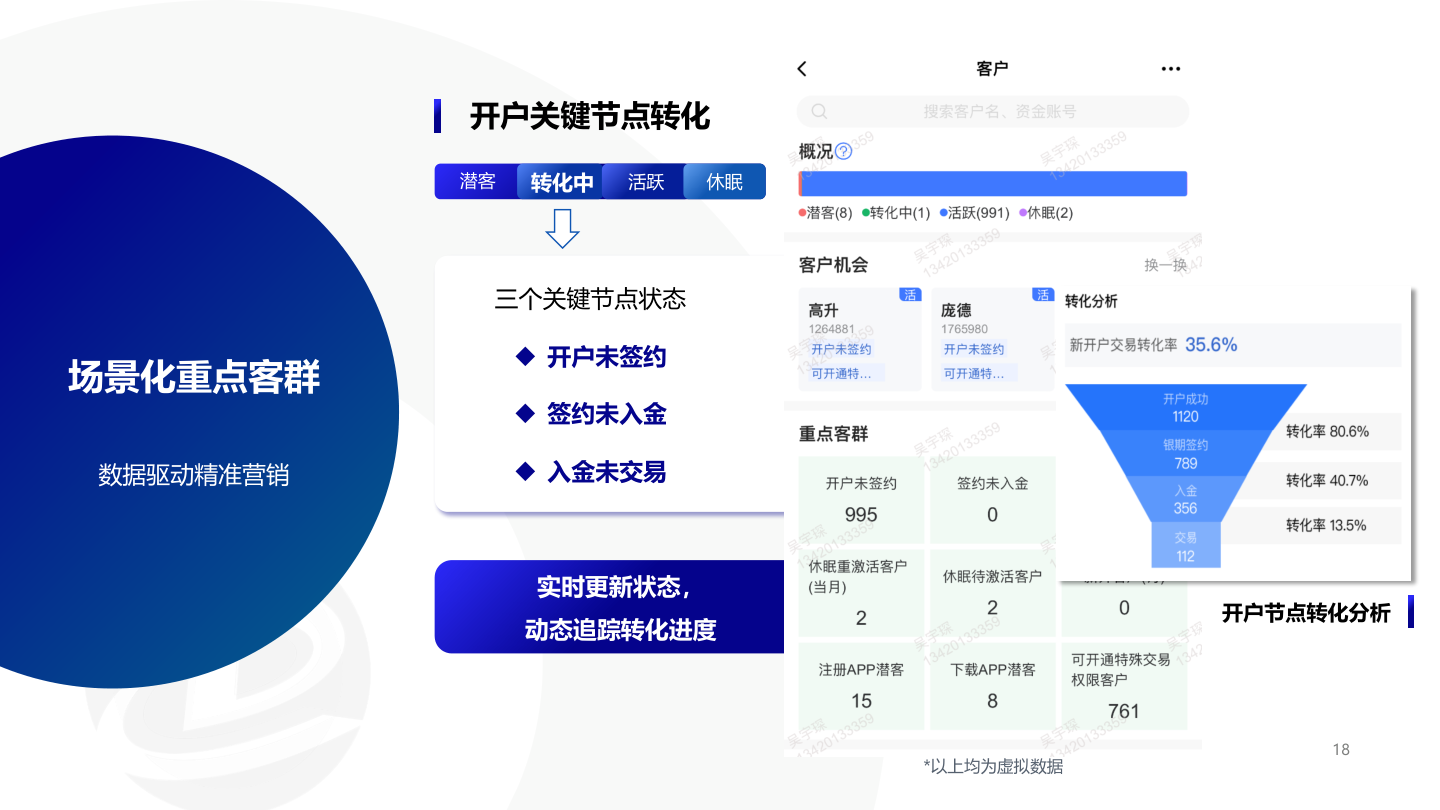The height and width of the screenshot is (810, 1440).
Task: Focus the 搜索客户名、资金账号 search field
Action: pyautogui.click(x=993, y=111)
